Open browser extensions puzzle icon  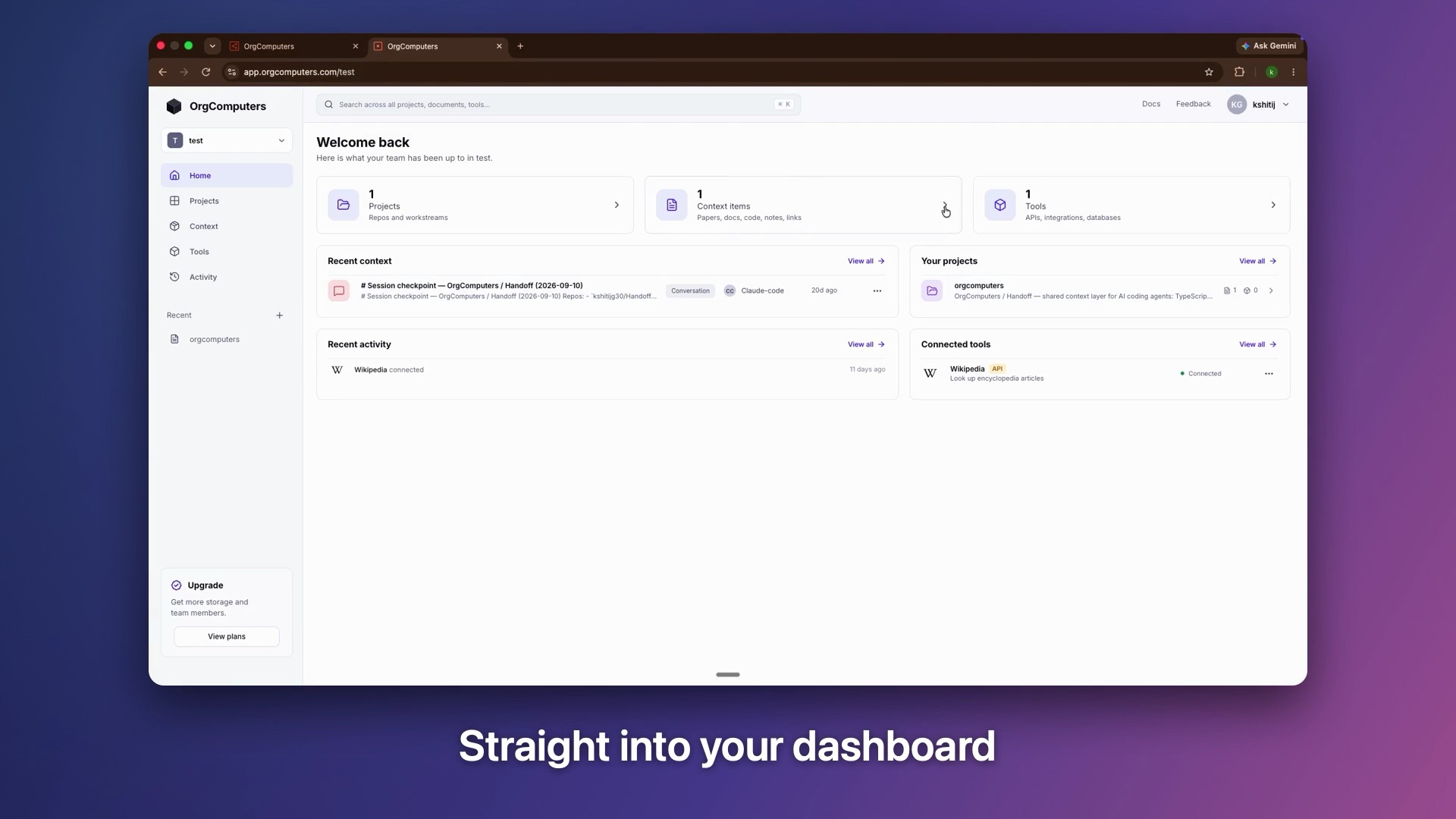[x=1239, y=72]
